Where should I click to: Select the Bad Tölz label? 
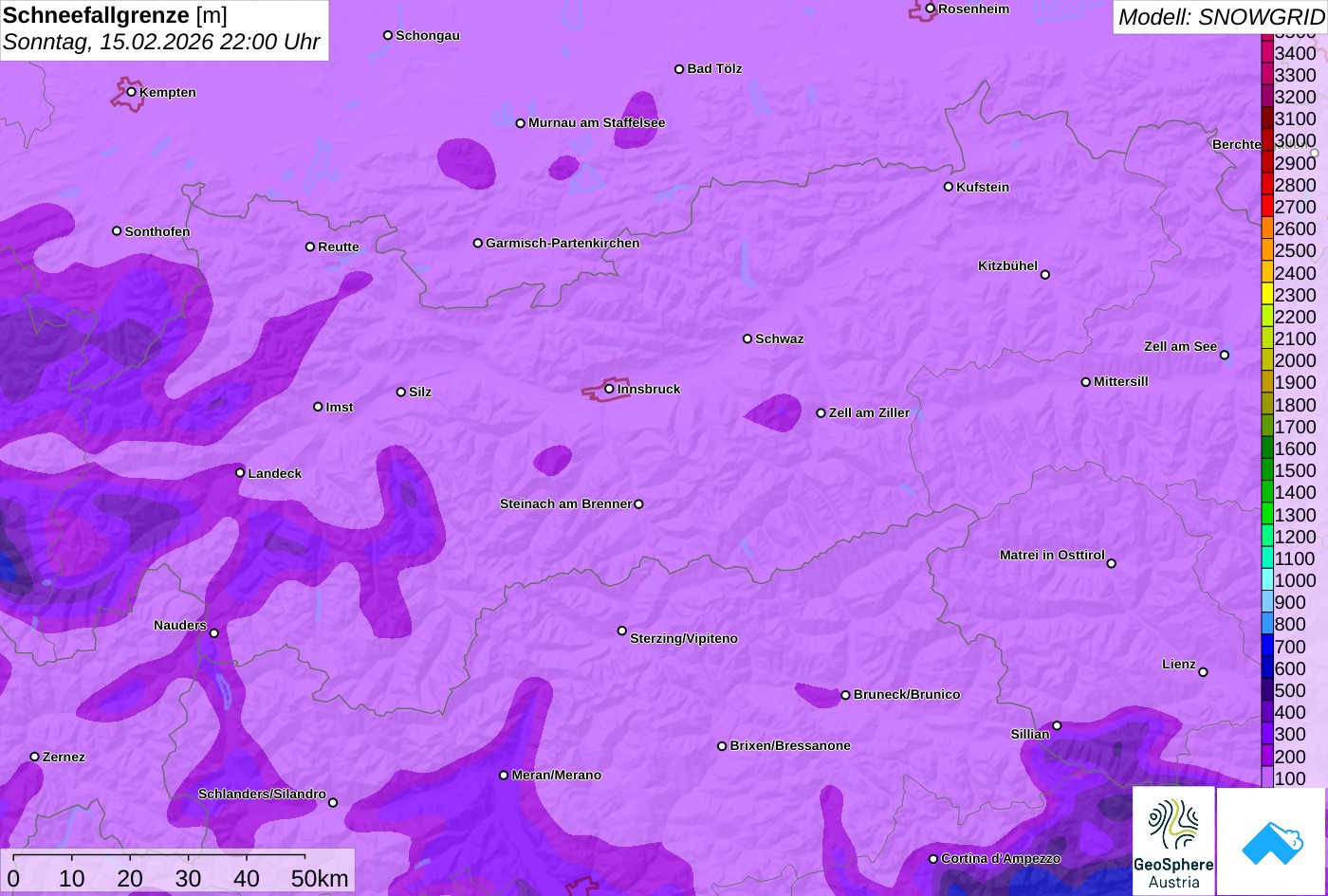tap(714, 69)
